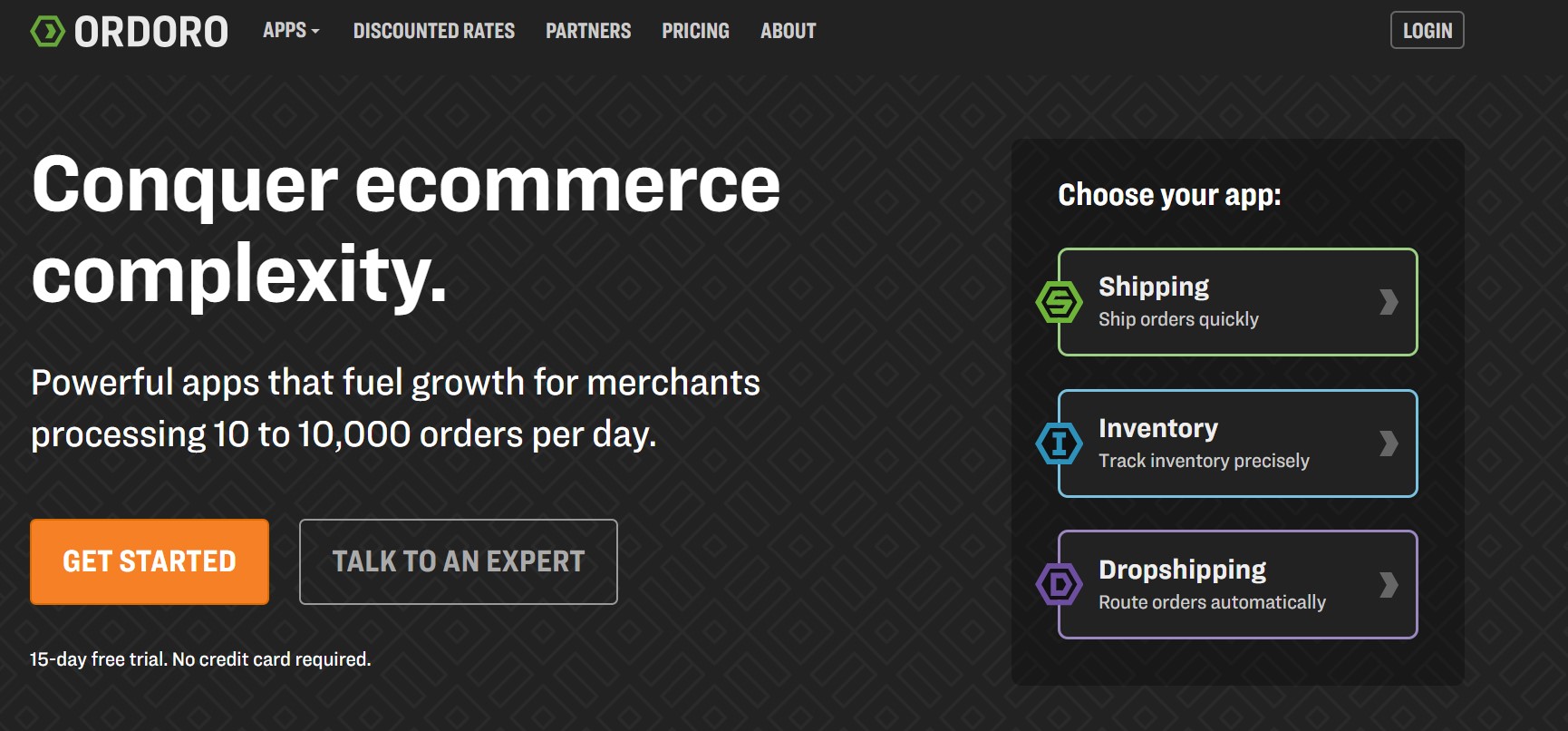Click the chevron arrow in Inventory card
Image resolution: width=1568 pixels, height=731 pixels.
coord(1389,443)
